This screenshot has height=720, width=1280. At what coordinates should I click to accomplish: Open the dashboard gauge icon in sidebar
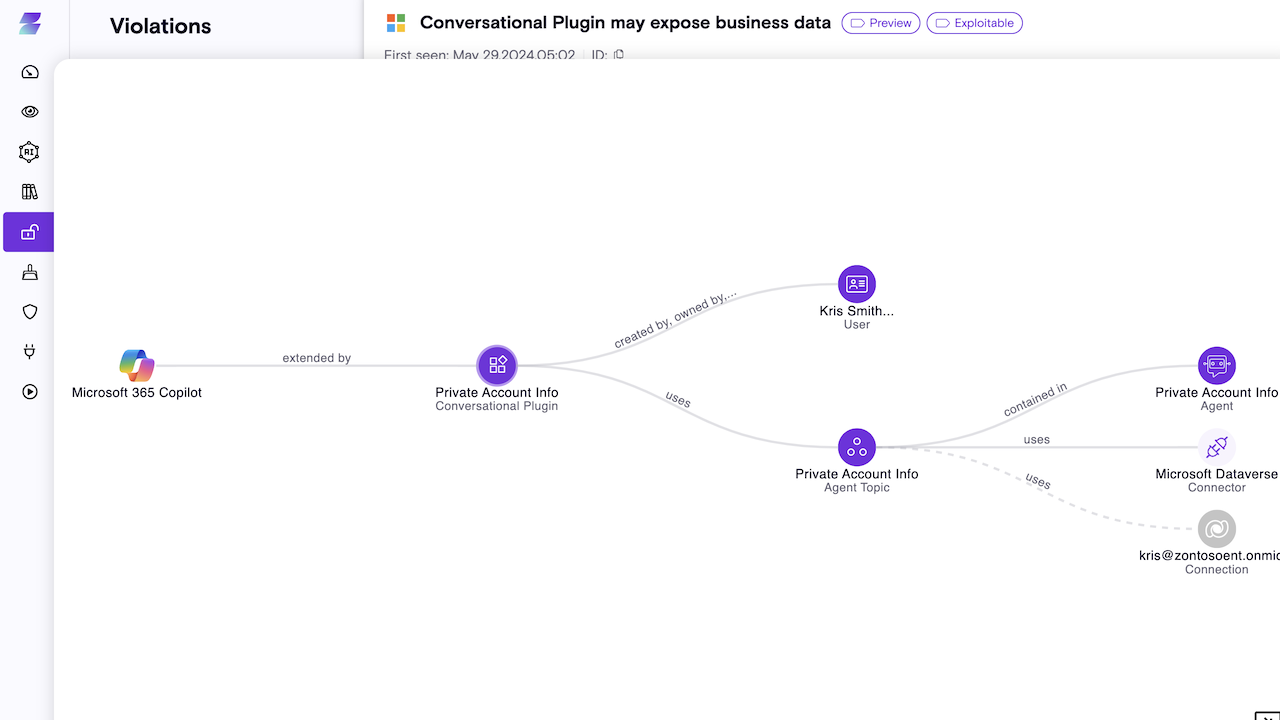[x=30, y=72]
